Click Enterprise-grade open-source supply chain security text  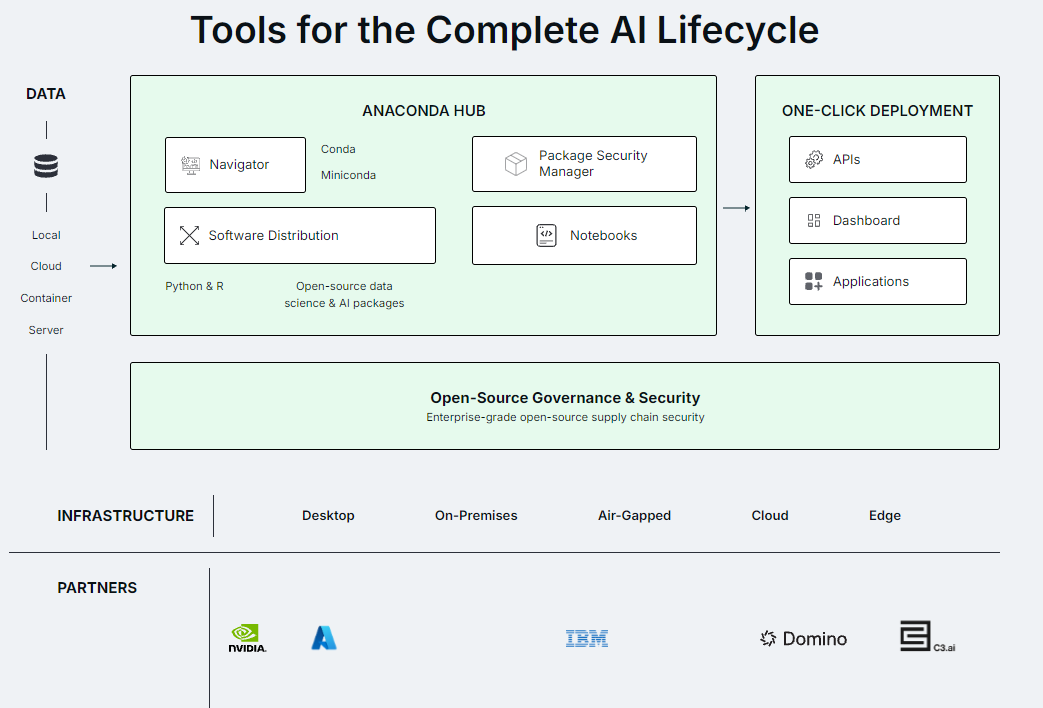coord(565,417)
